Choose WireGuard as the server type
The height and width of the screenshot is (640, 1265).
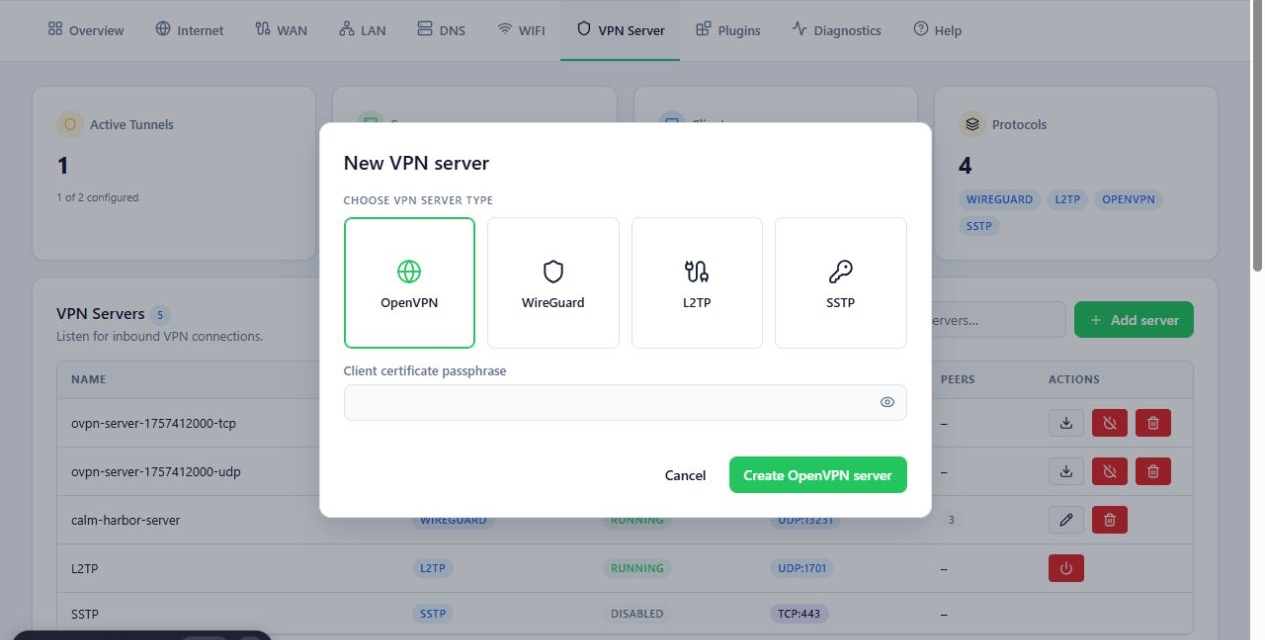pos(553,282)
